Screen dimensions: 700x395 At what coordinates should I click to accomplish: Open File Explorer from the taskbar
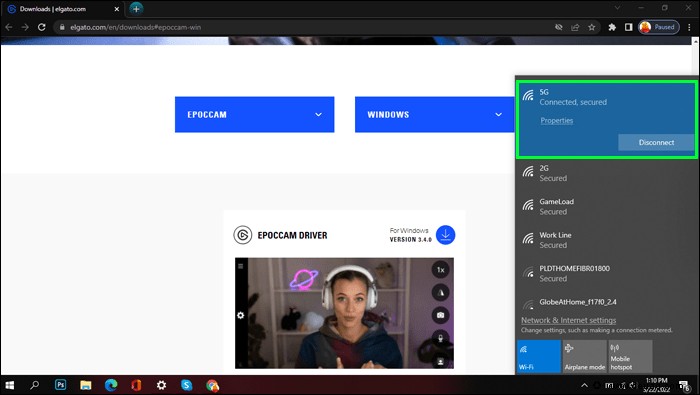pyautogui.click(x=86, y=385)
